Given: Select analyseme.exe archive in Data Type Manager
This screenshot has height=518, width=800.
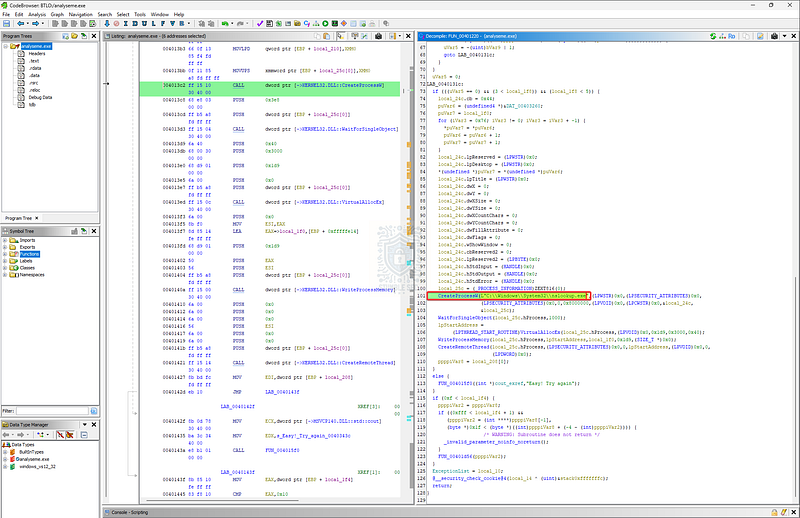Looking at the screenshot, I should coord(34,459).
